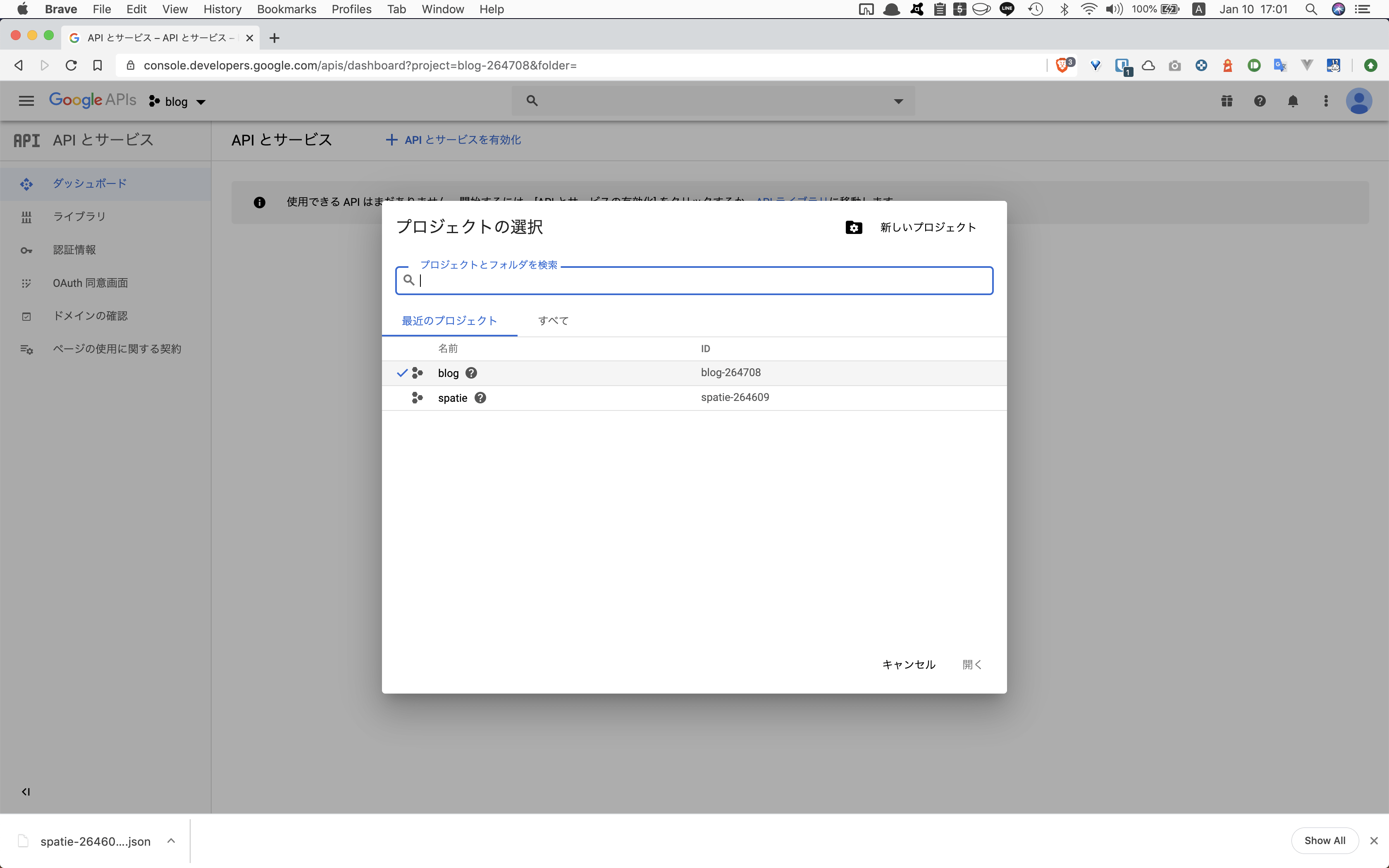Open 認証情報 with the key icon

(x=74, y=250)
